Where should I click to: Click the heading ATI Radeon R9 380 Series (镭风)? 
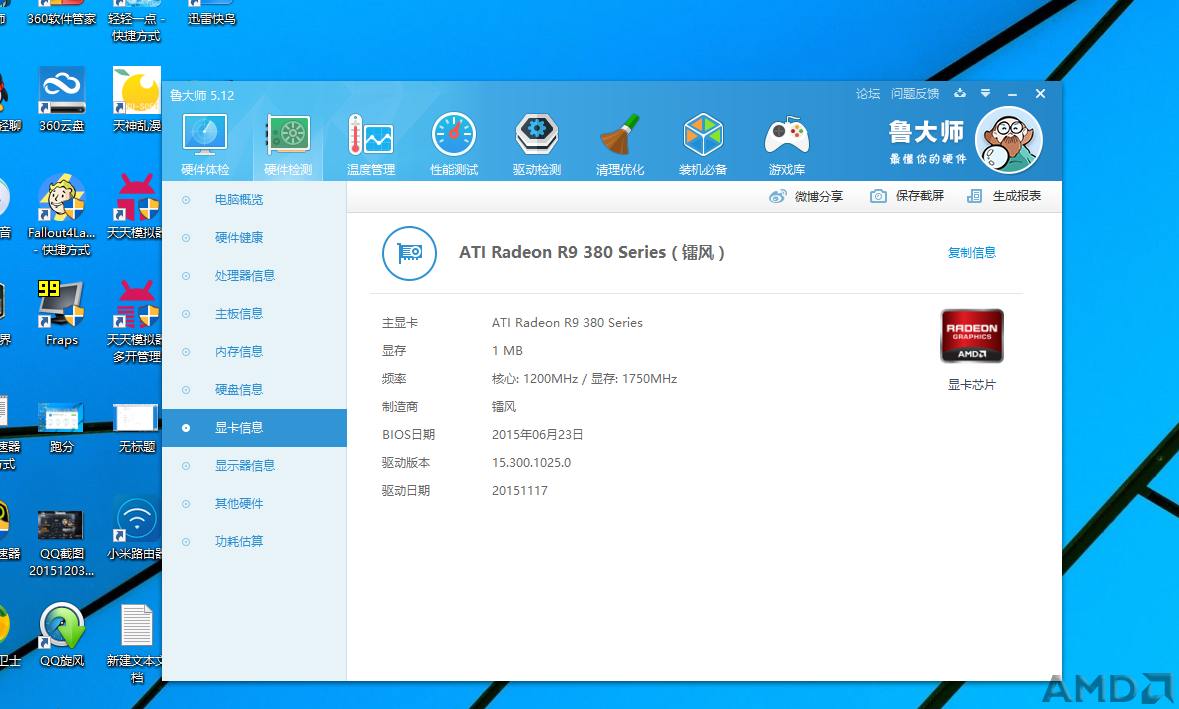pyautogui.click(x=592, y=253)
